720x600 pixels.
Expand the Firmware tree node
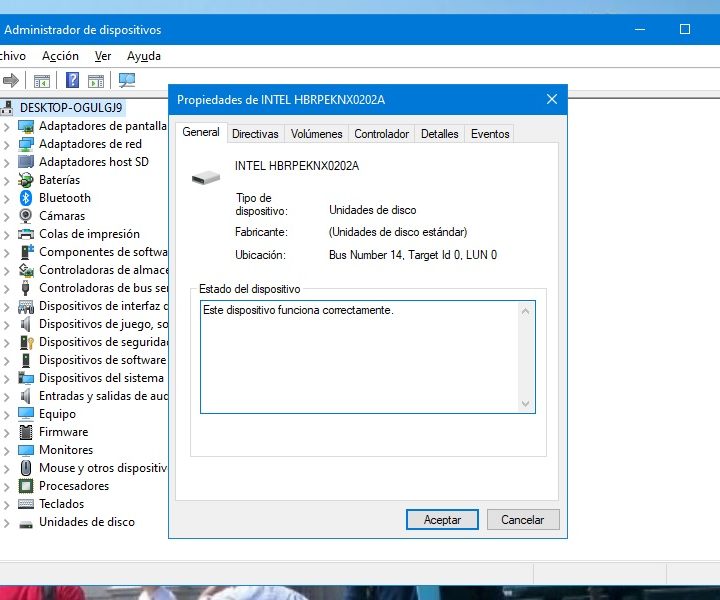pyautogui.click(x=6, y=432)
